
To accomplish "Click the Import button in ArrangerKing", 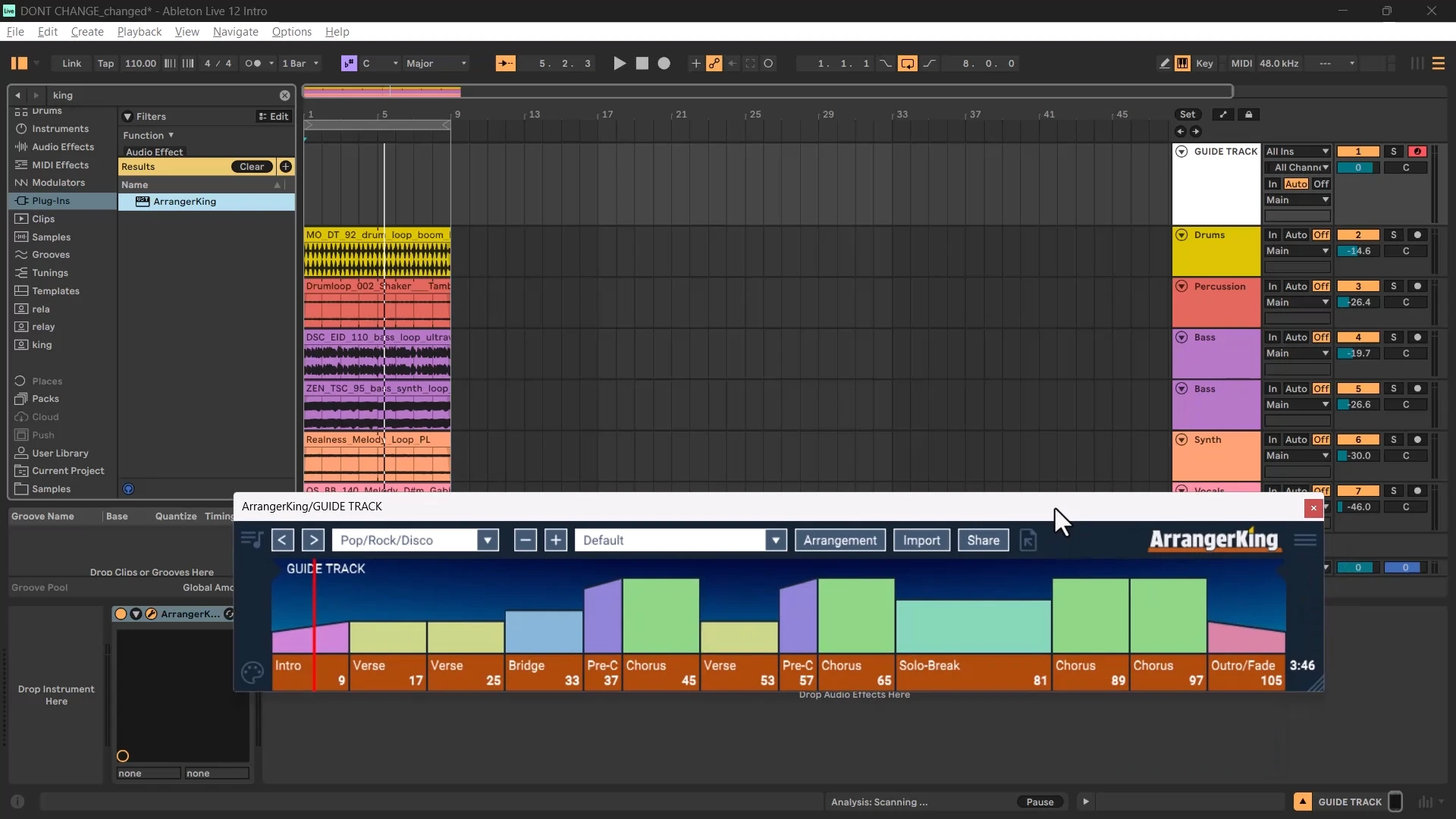I will (x=921, y=540).
